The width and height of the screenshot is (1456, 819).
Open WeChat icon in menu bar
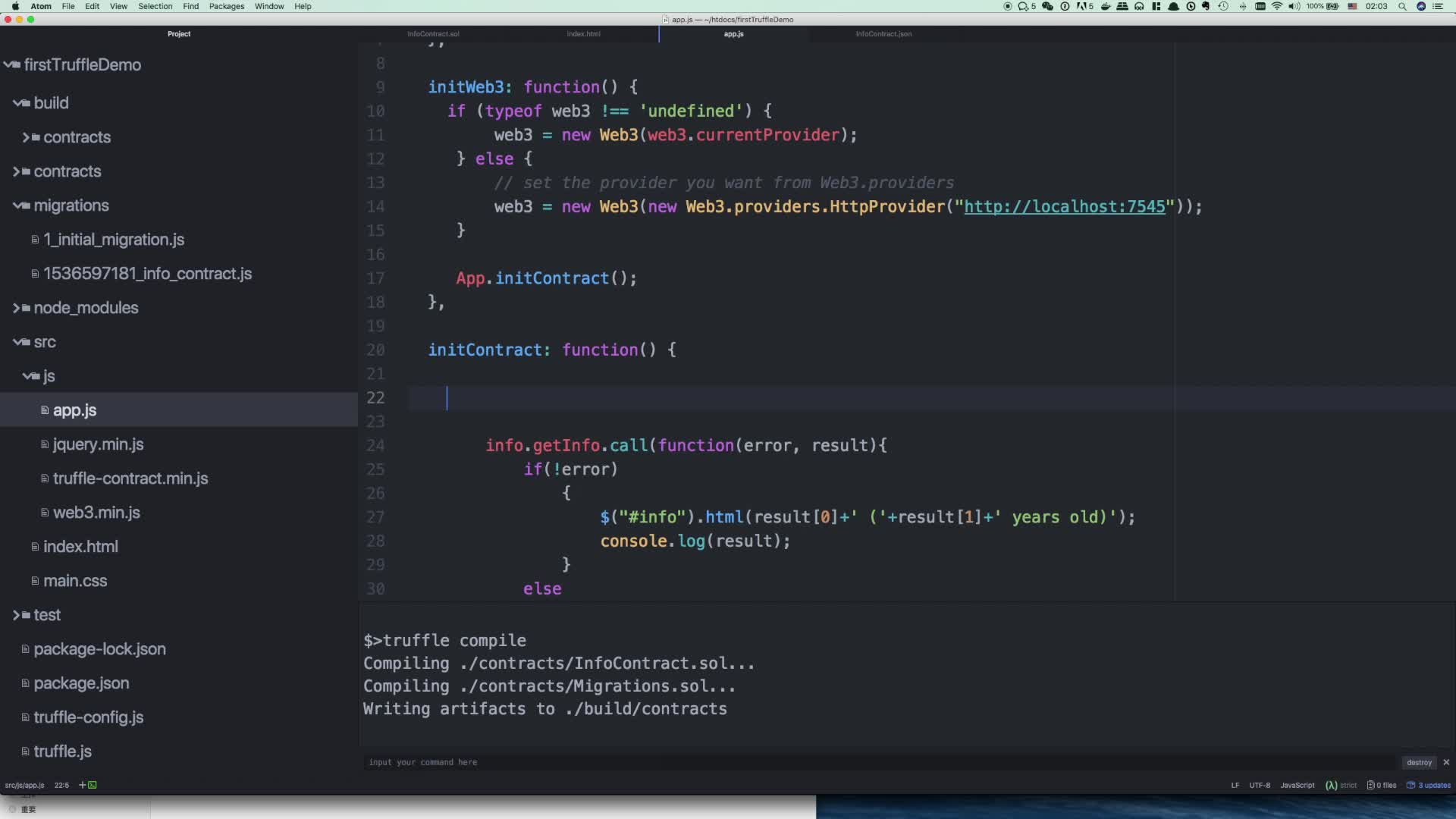[1048, 6]
